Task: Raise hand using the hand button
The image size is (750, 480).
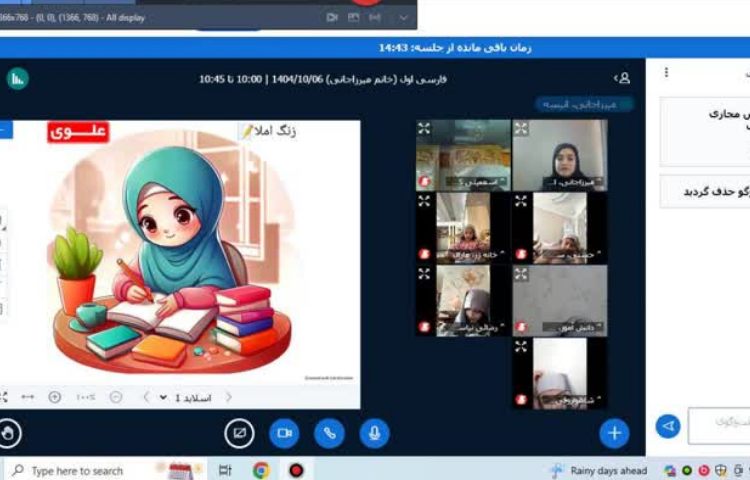Action: coord(8,433)
